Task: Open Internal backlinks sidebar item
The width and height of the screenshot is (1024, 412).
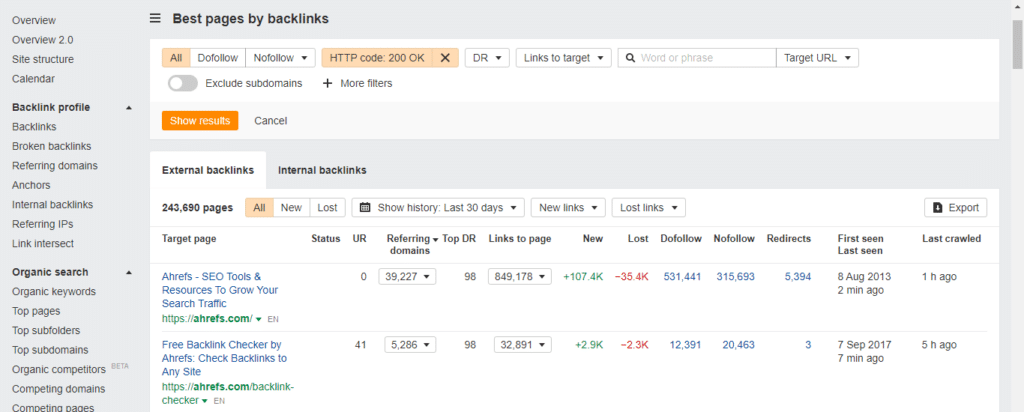Action: click(x=52, y=204)
